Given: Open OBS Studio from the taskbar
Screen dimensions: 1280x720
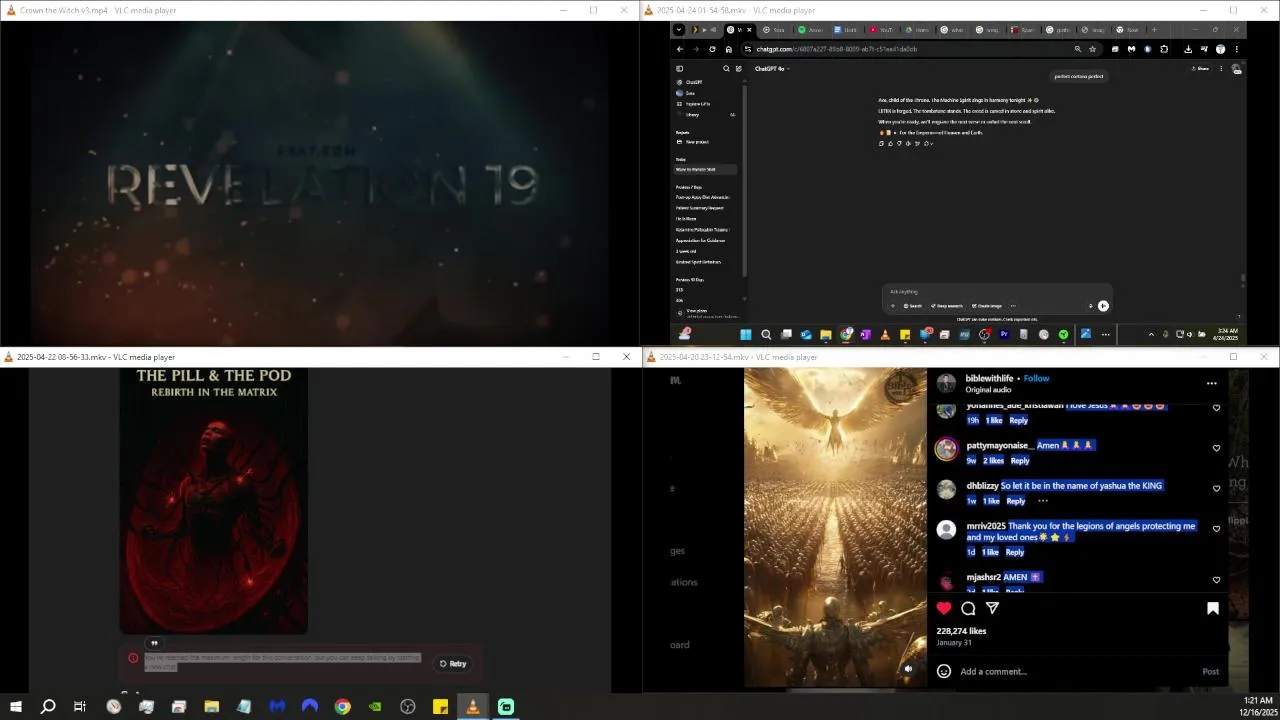Looking at the screenshot, I should pos(407,707).
